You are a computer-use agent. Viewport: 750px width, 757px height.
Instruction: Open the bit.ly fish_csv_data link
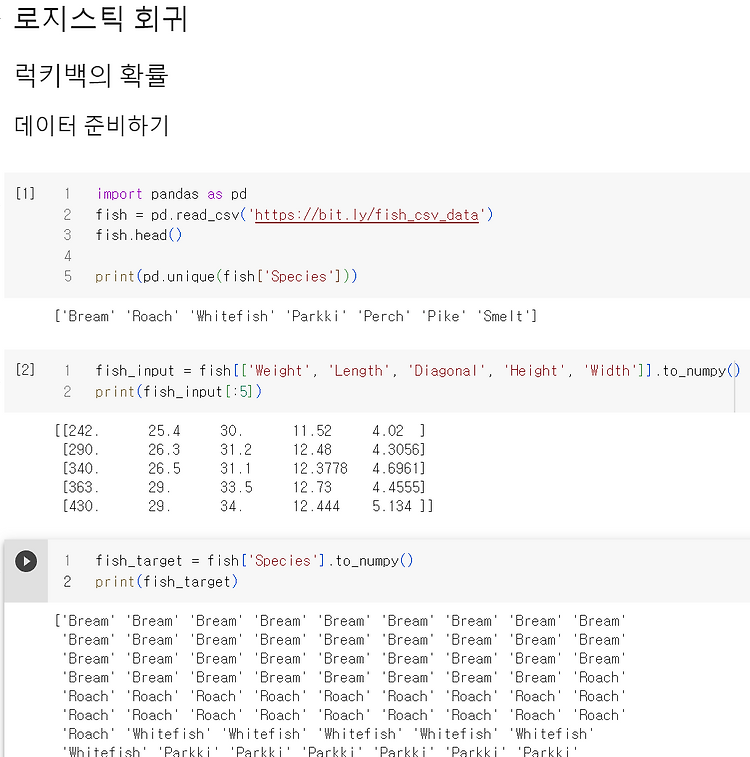[x=366, y=215]
